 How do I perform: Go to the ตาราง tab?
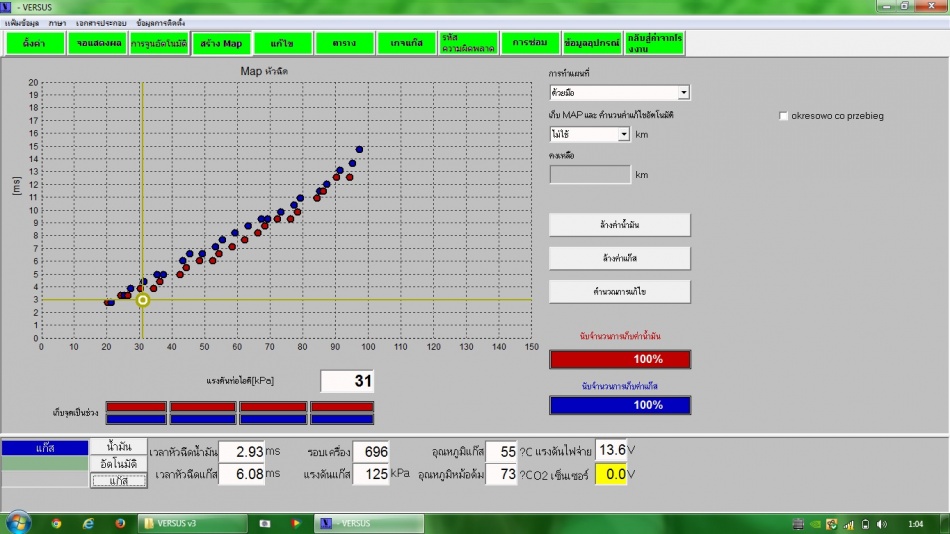tap(344, 43)
